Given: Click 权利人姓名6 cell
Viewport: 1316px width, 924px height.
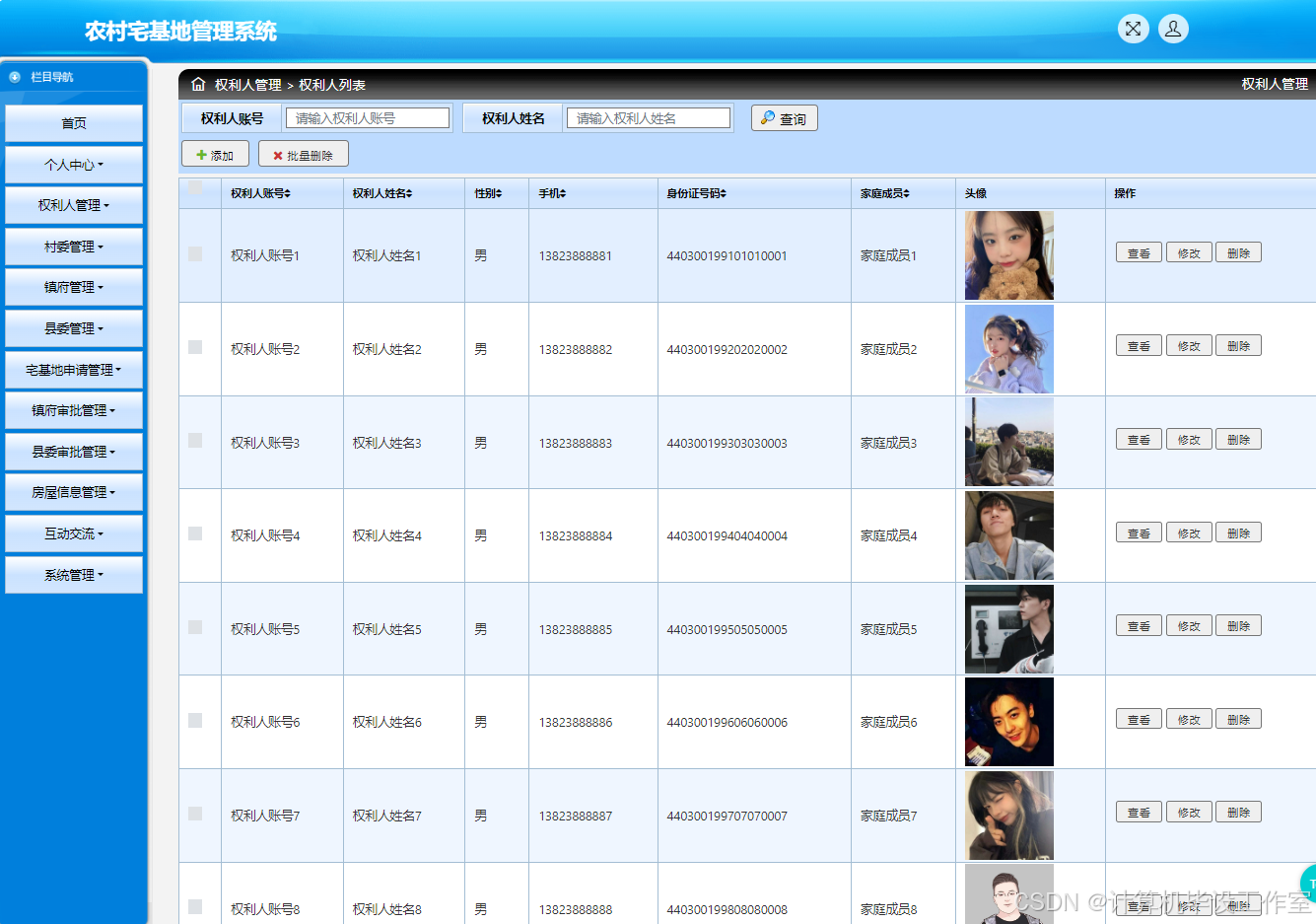Looking at the screenshot, I should [x=387, y=723].
